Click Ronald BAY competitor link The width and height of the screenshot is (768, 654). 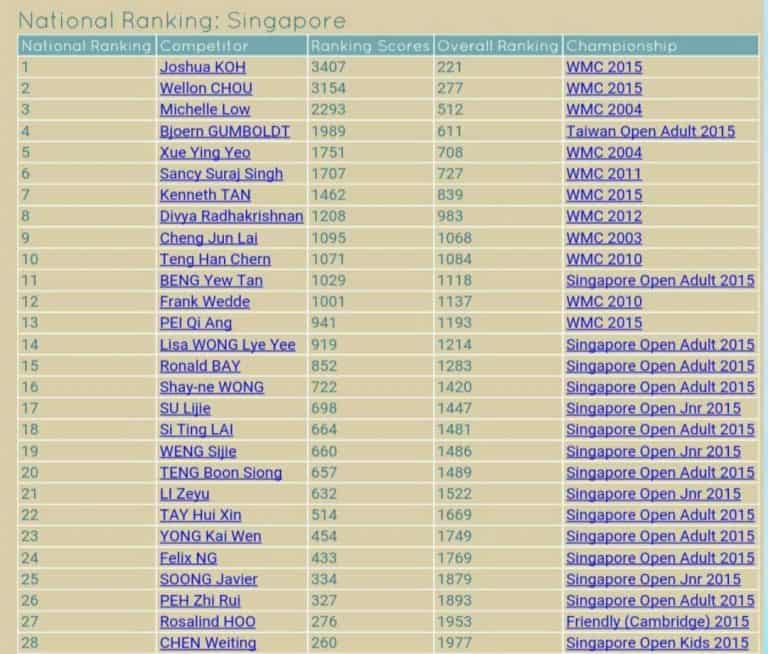(x=200, y=366)
